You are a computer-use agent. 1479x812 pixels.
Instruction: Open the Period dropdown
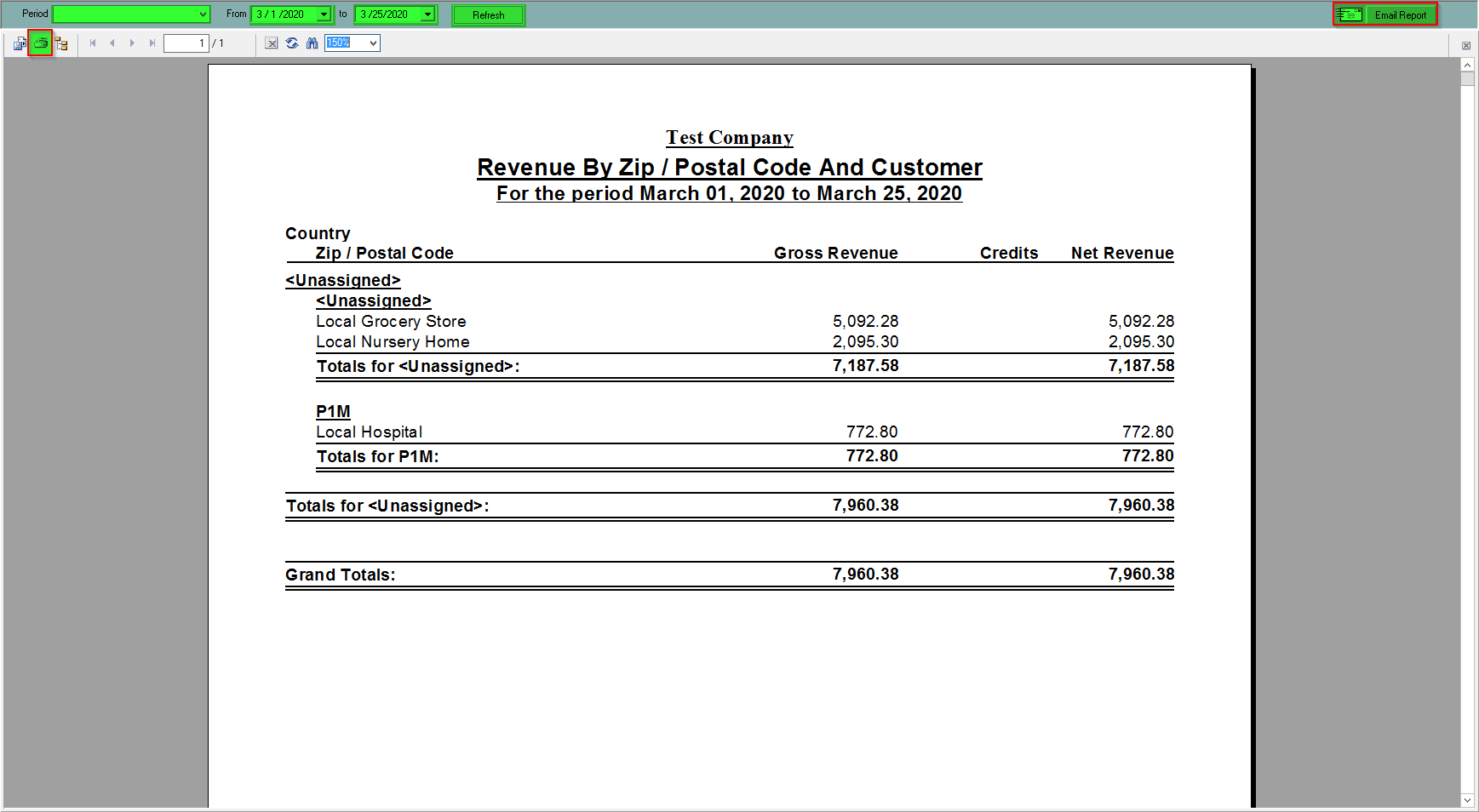203,14
